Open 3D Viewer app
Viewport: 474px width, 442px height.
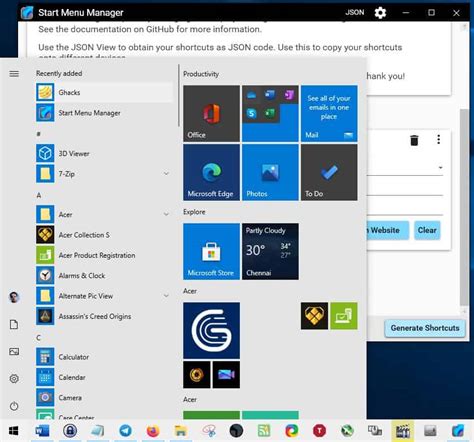104,153
